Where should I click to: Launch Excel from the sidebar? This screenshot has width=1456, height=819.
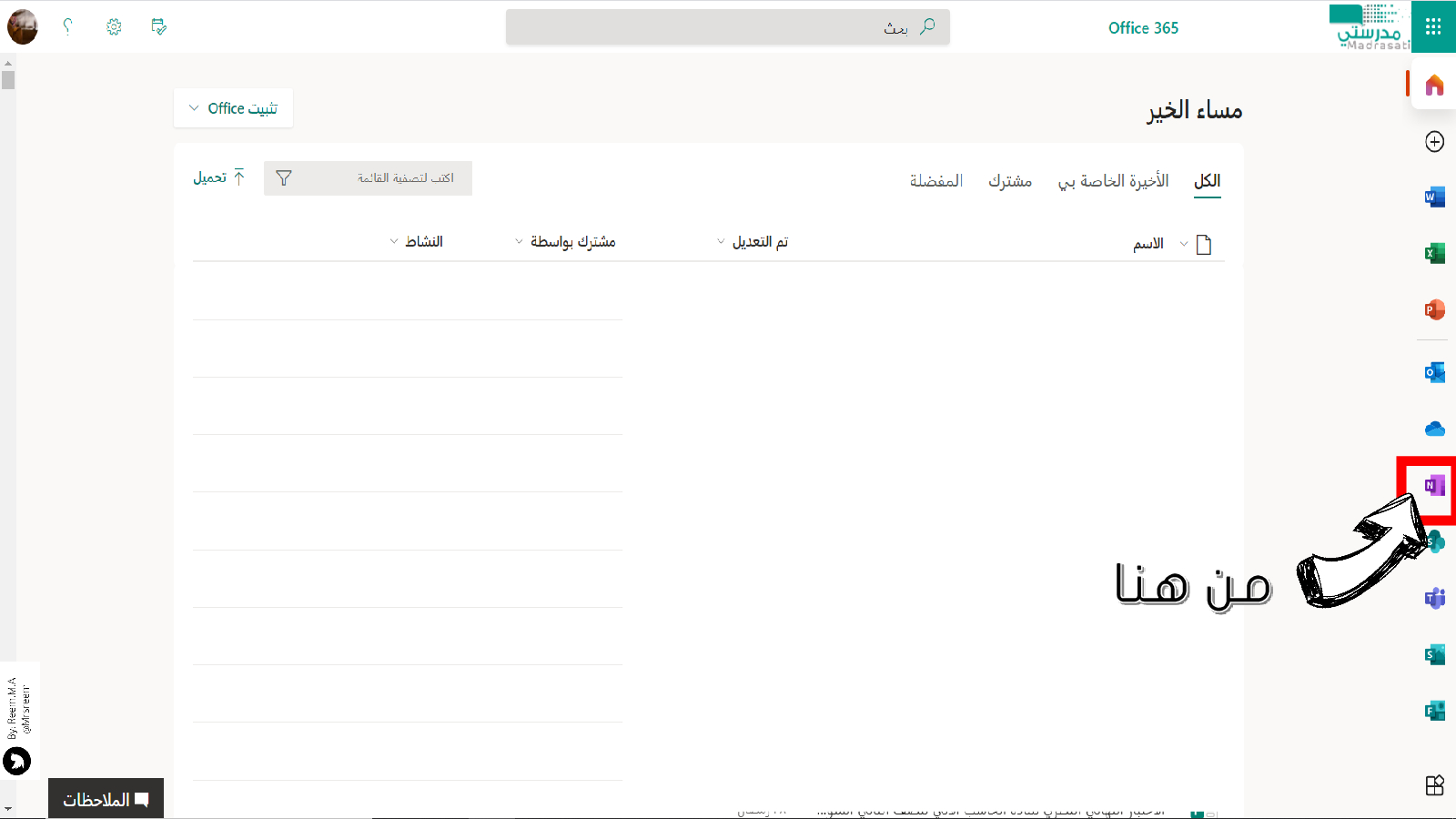[x=1434, y=253]
